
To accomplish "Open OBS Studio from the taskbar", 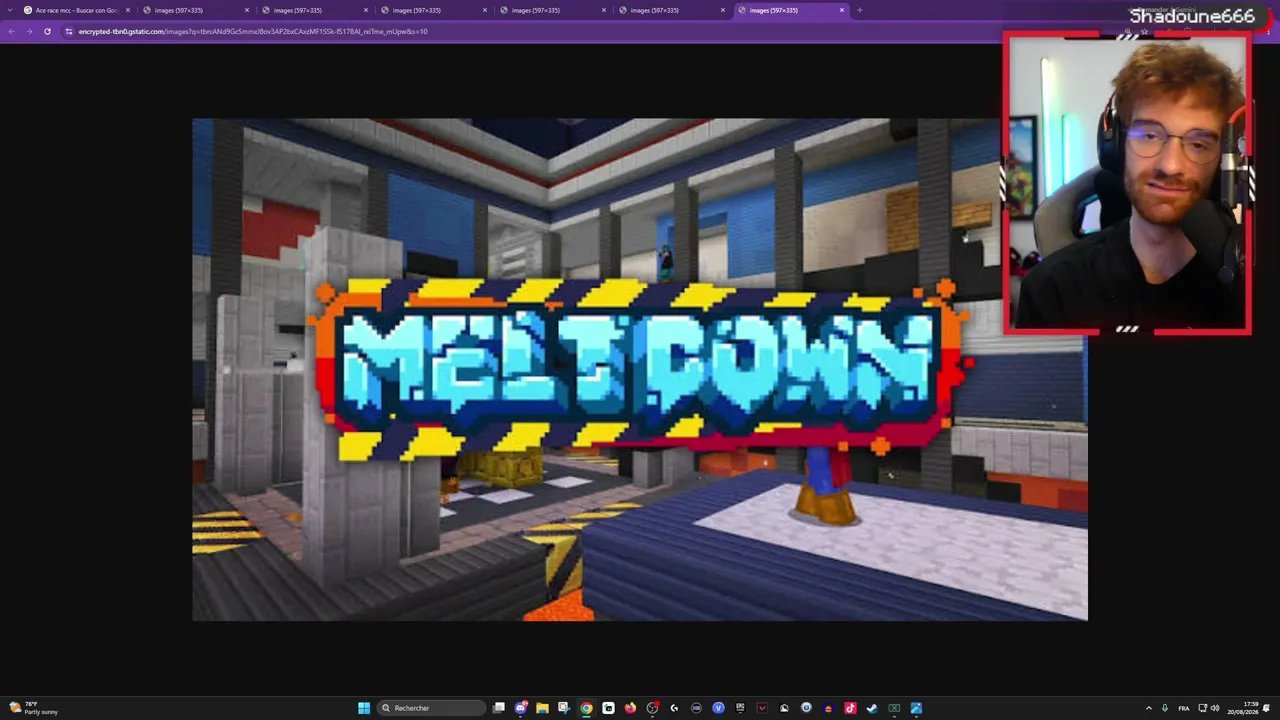I will (652, 708).
